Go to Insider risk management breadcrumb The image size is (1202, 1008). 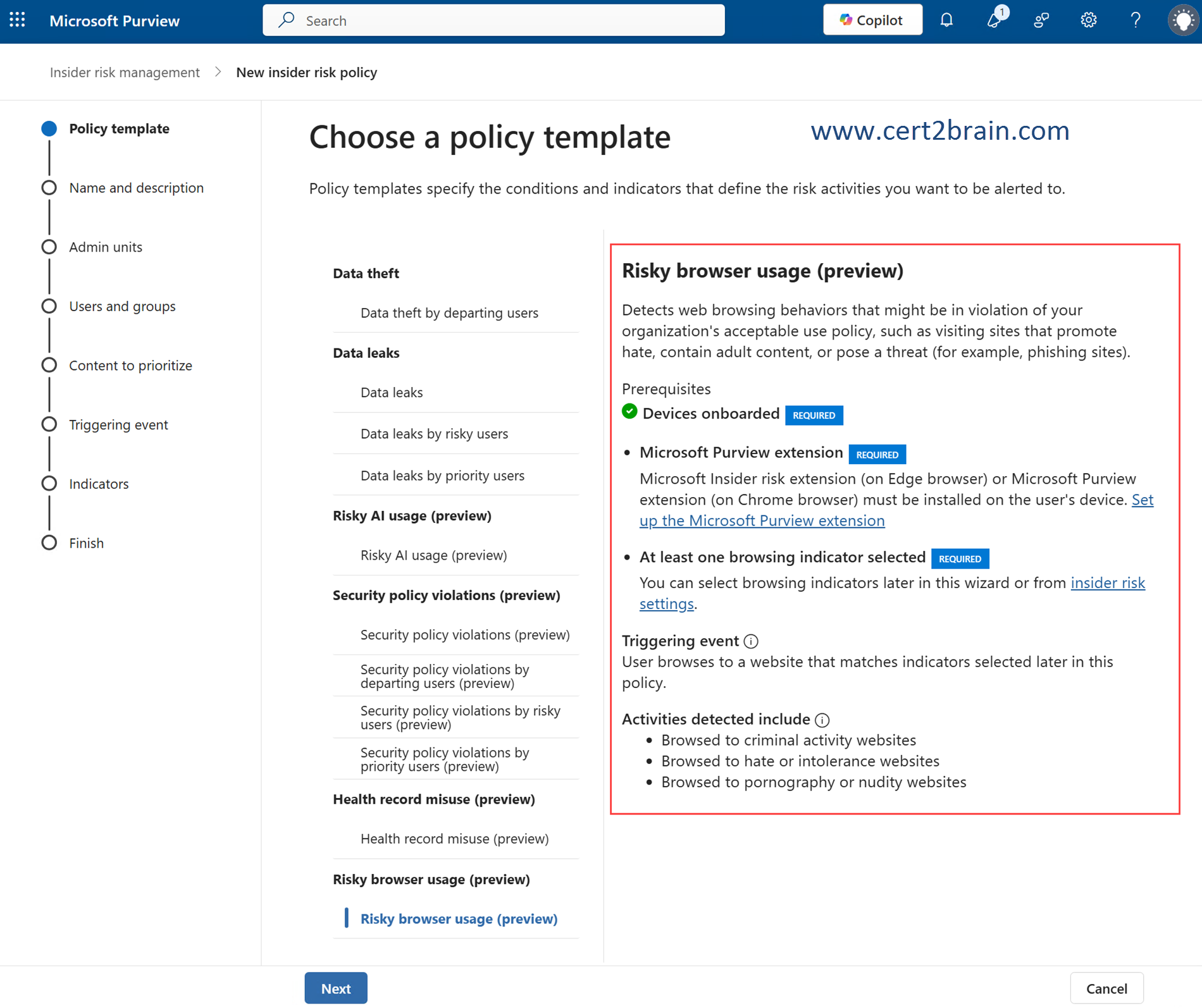125,72
